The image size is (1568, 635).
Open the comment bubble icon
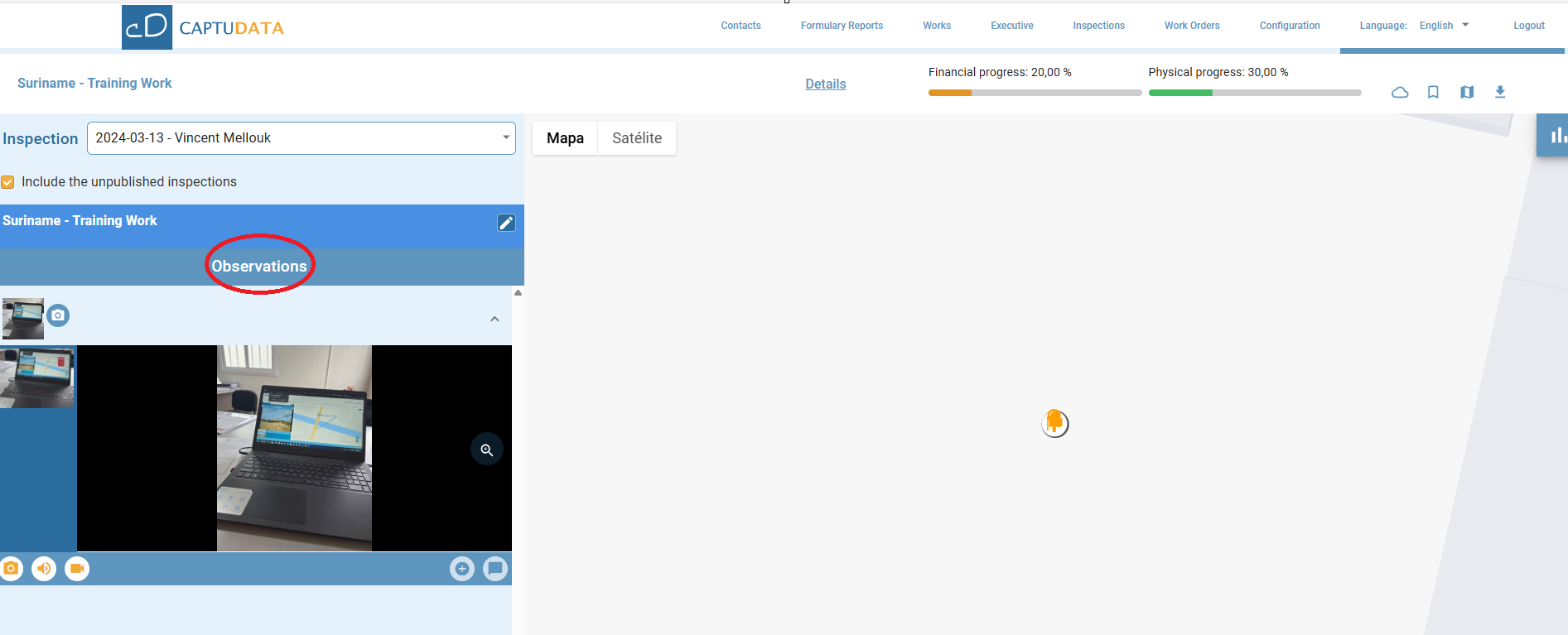495,569
